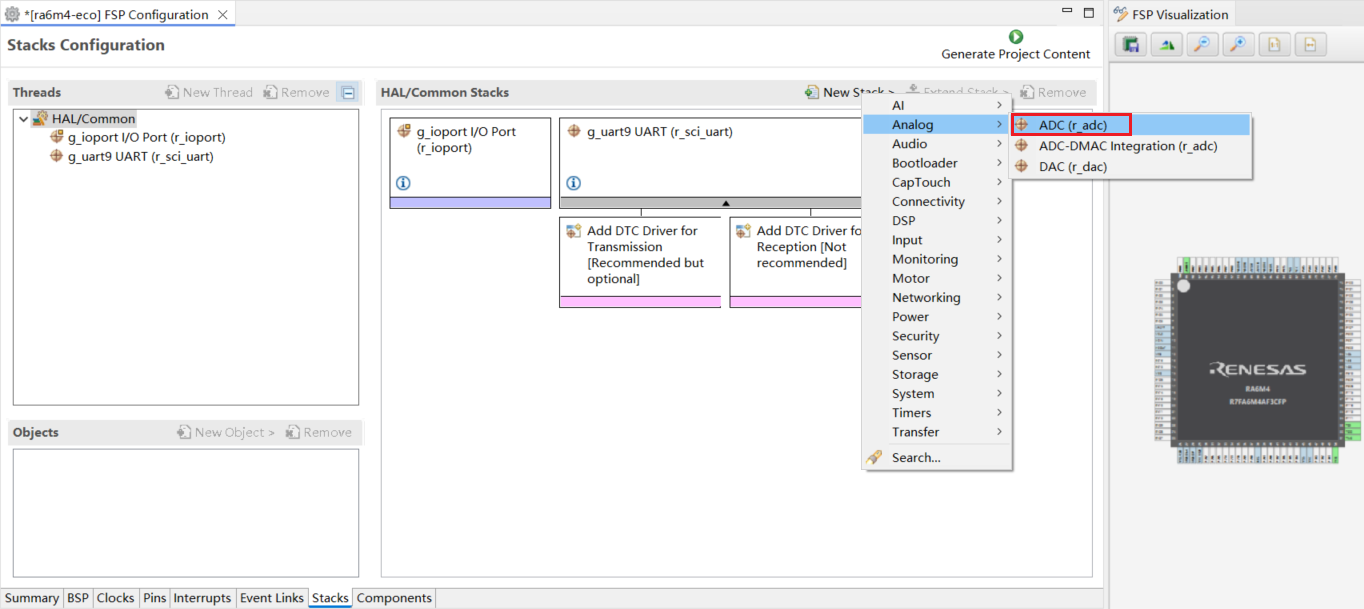Viewport: 1364px width, 609px height.
Task: Zoom out the FSP Visualization view
Action: pos(1202,44)
